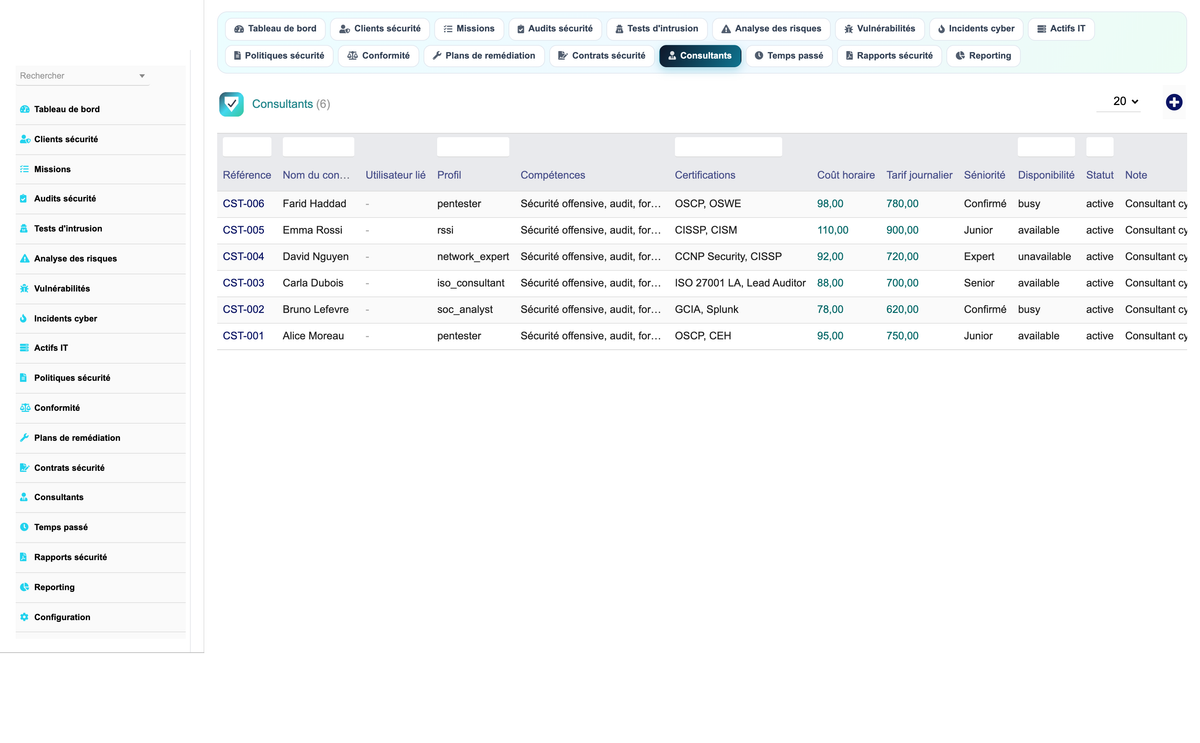
Task: Open the Incidents cyber top tab
Action: [x=976, y=29]
